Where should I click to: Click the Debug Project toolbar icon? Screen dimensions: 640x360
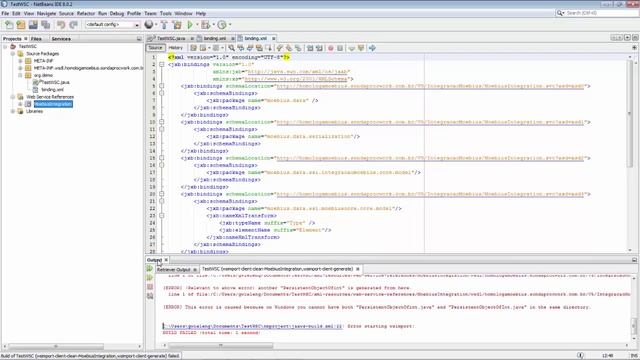pos(205,25)
